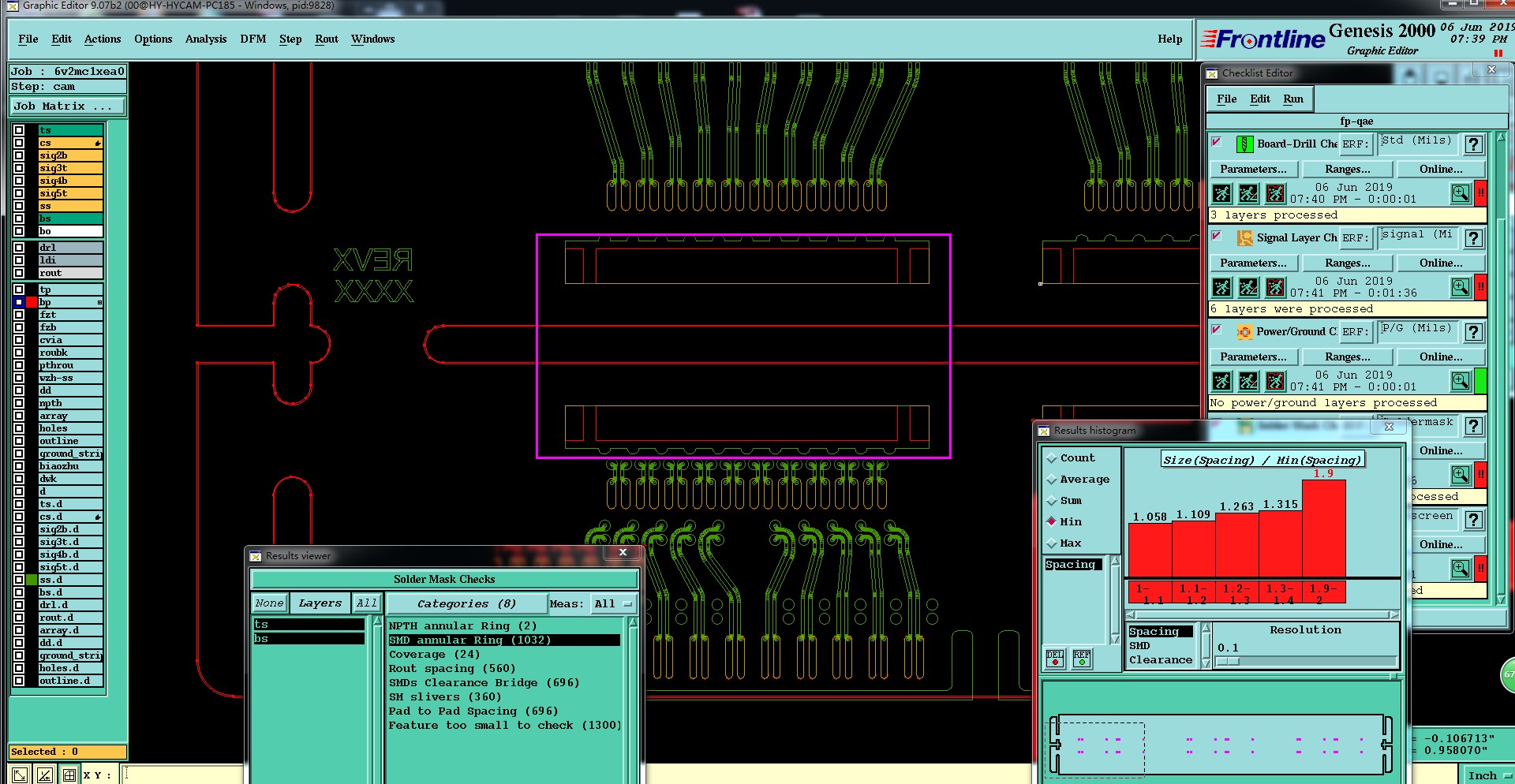Open help for the Power/Ground check

[x=1473, y=332]
